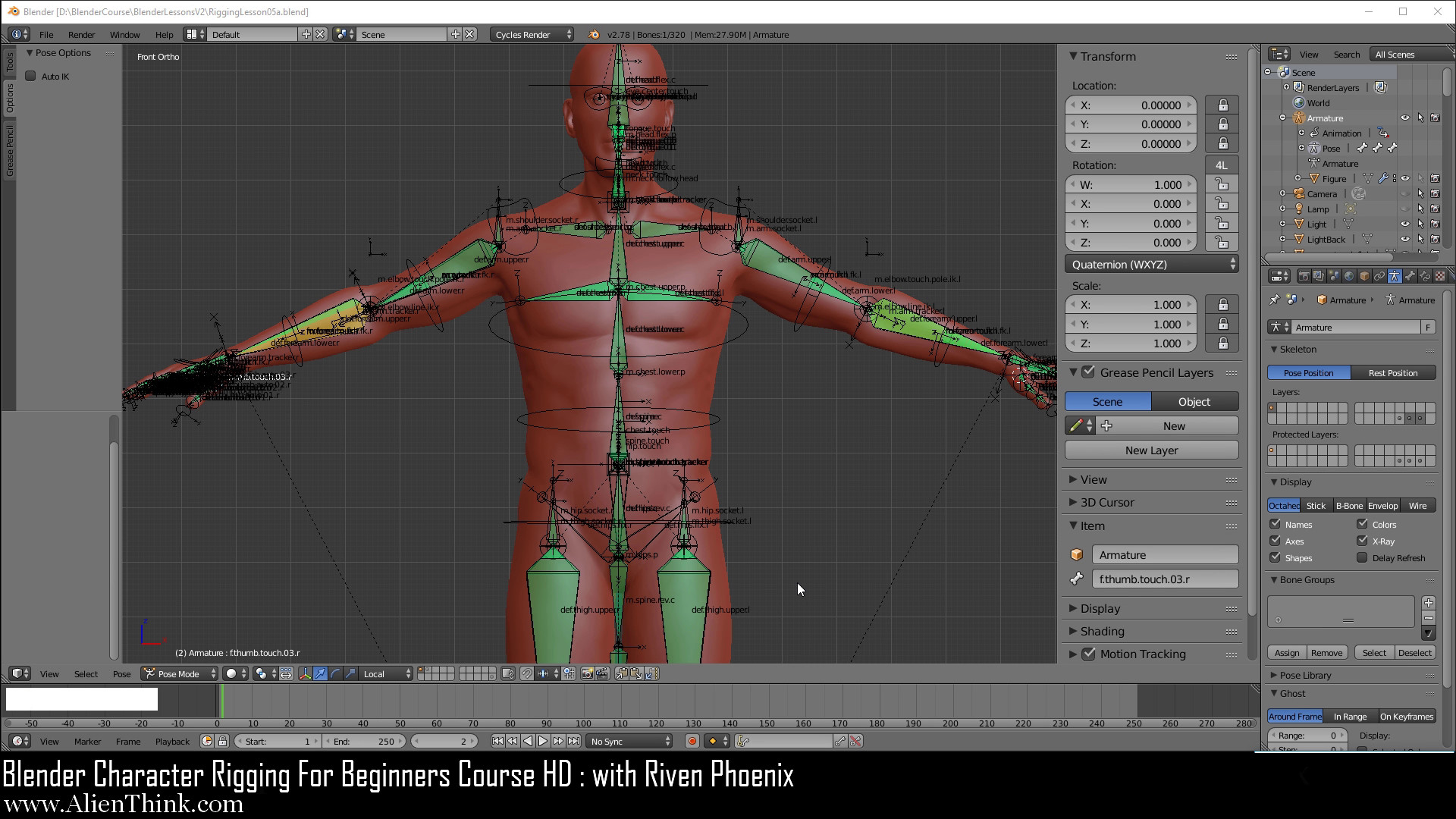Hide the Light object with eye icon
The height and width of the screenshot is (819, 1456).
click(1404, 224)
